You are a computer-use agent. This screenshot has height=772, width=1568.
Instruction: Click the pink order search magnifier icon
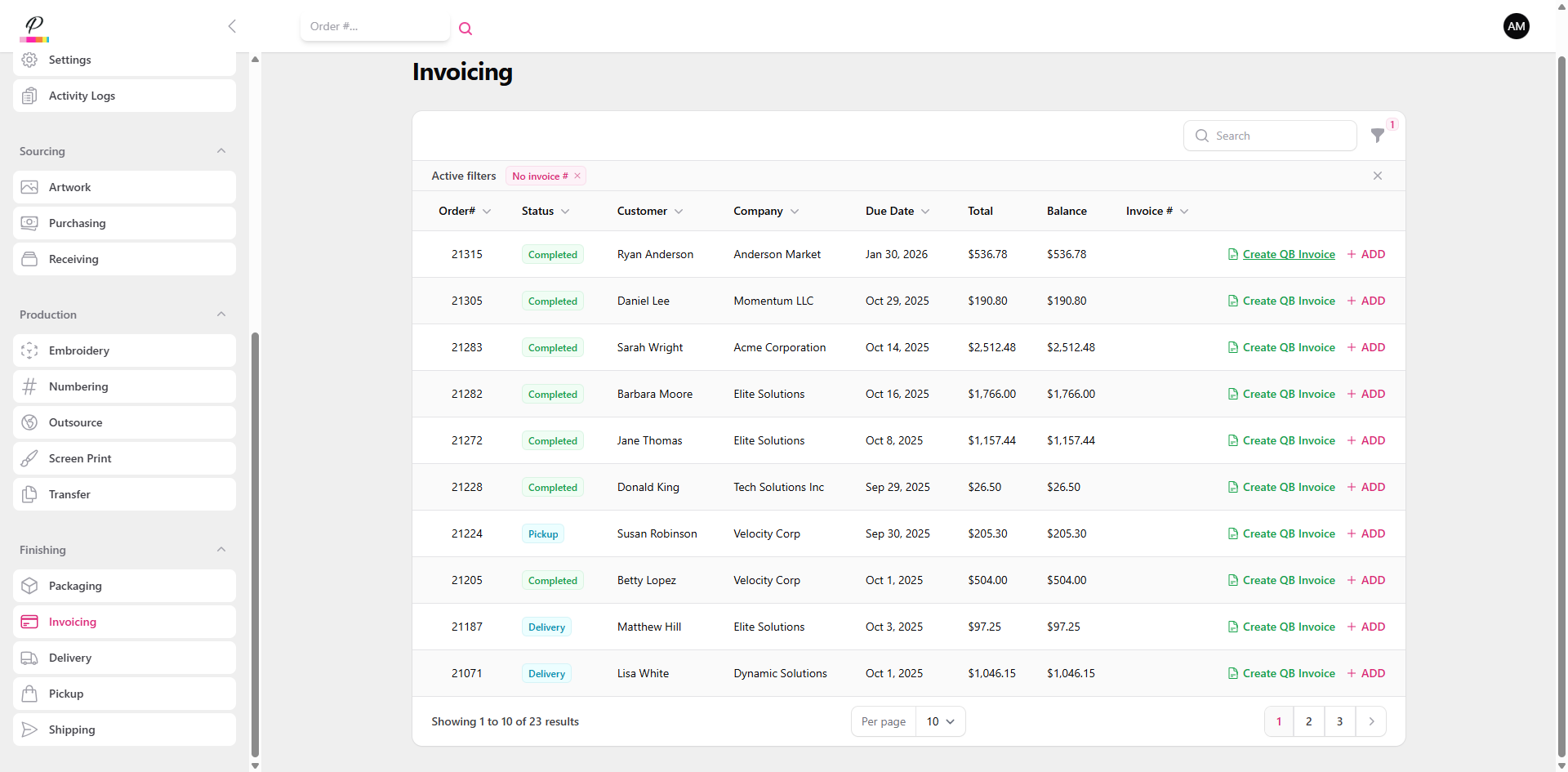pos(465,29)
